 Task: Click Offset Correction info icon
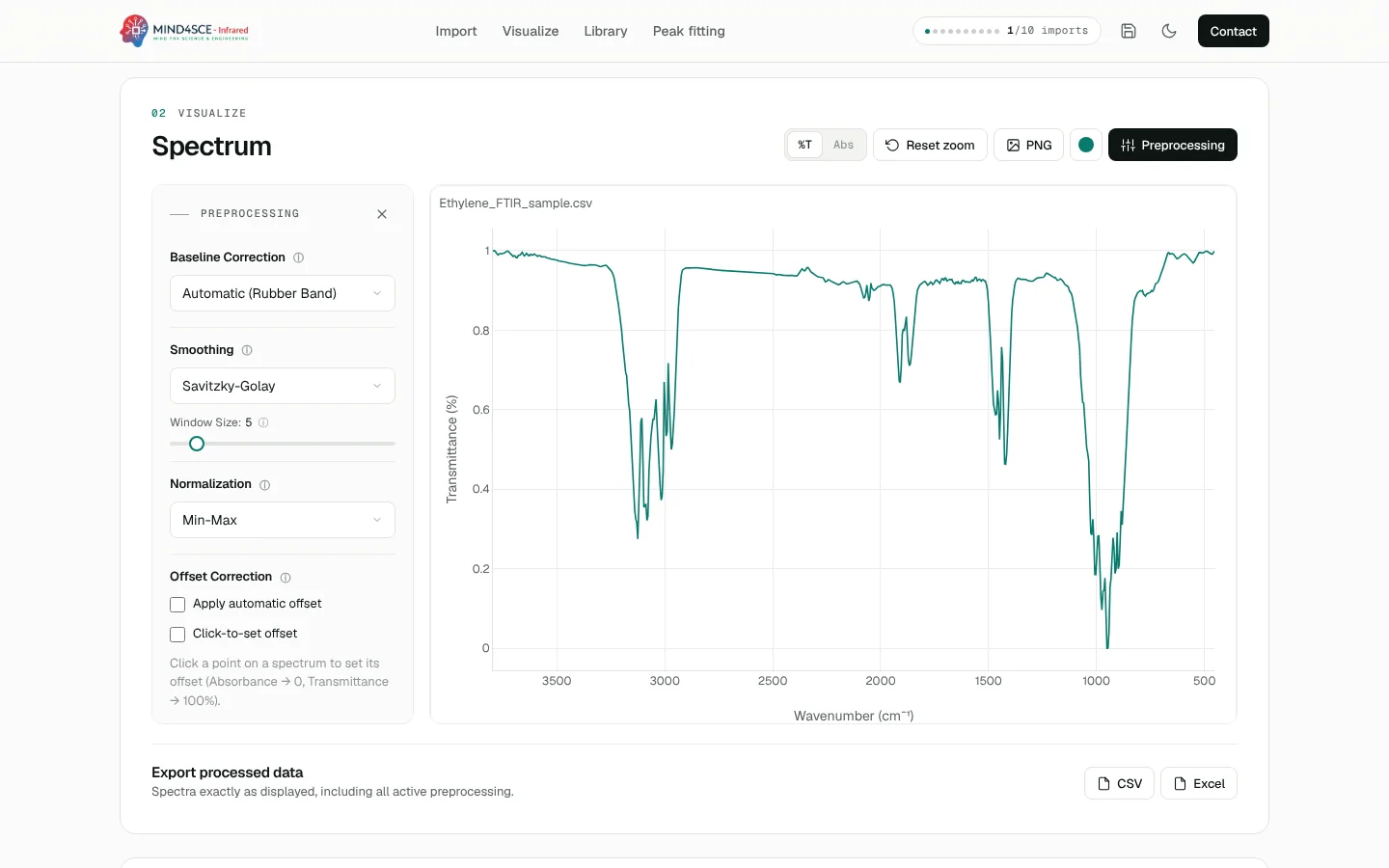(x=286, y=578)
